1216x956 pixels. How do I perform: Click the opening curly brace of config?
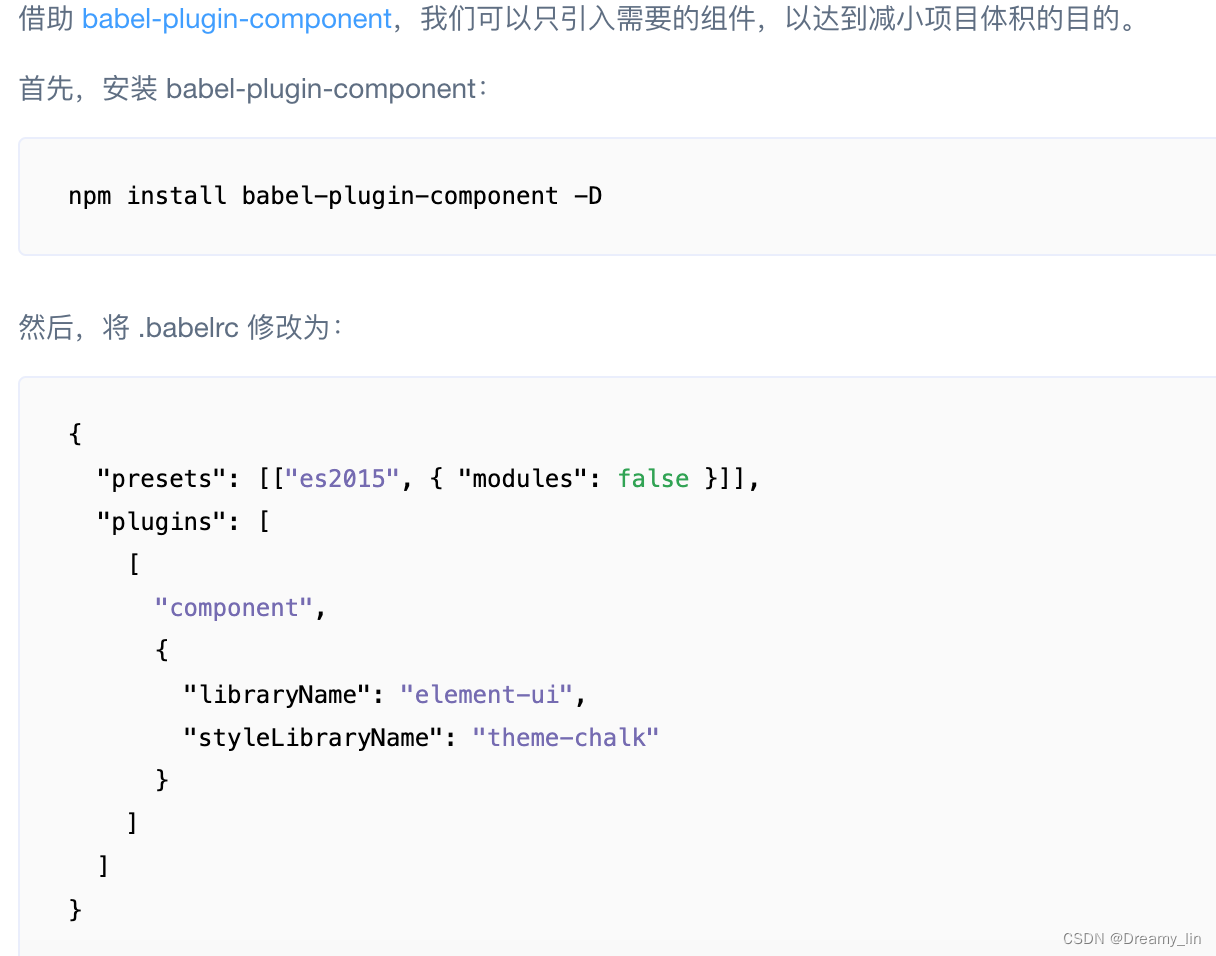[x=75, y=435]
